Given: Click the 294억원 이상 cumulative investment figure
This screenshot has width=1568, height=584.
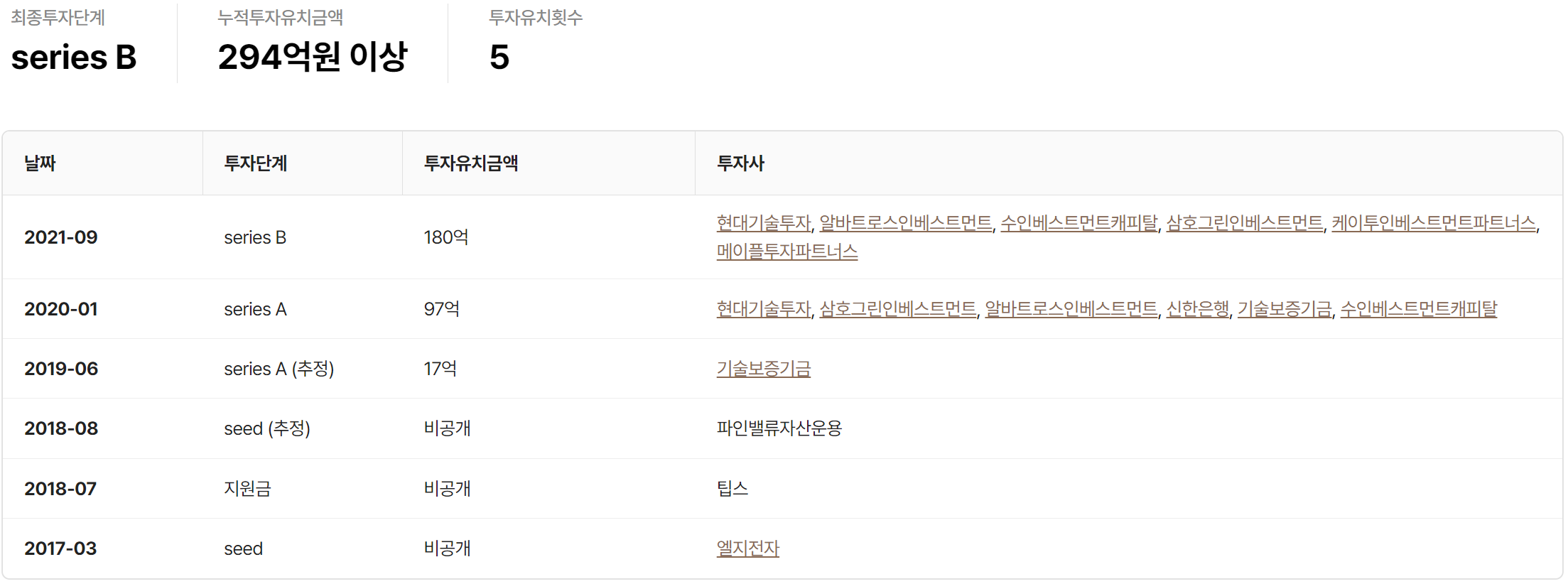Looking at the screenshot, I should point(312,57).
